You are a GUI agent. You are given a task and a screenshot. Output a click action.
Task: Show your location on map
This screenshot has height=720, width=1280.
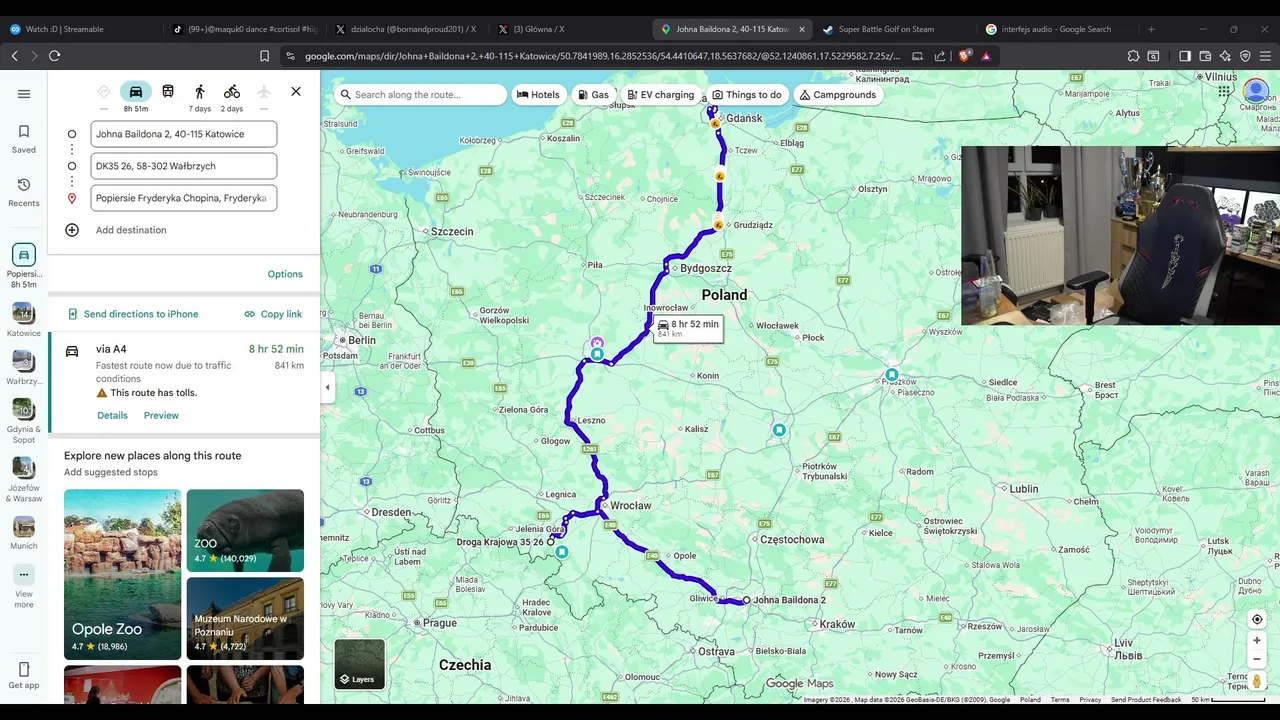pos(1257,619)
